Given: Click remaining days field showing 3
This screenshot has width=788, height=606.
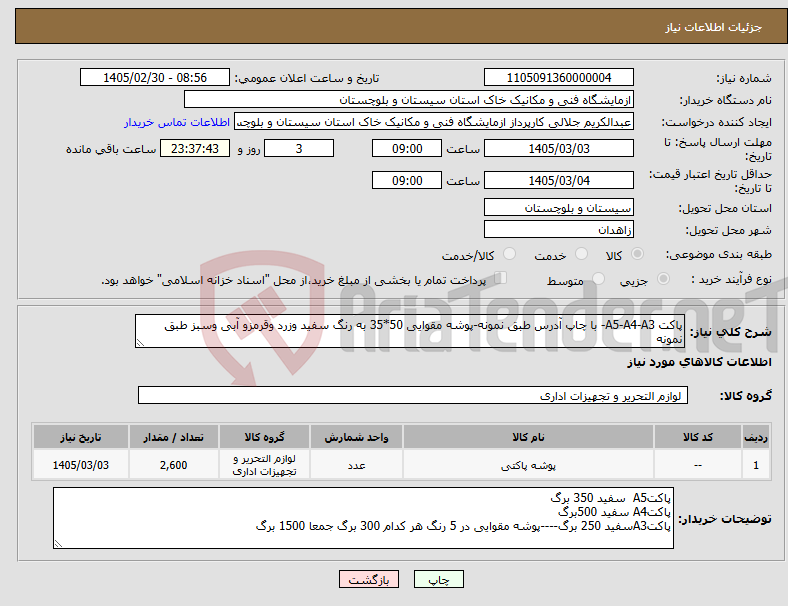Looking at the screenshot, I should (299, 149).
